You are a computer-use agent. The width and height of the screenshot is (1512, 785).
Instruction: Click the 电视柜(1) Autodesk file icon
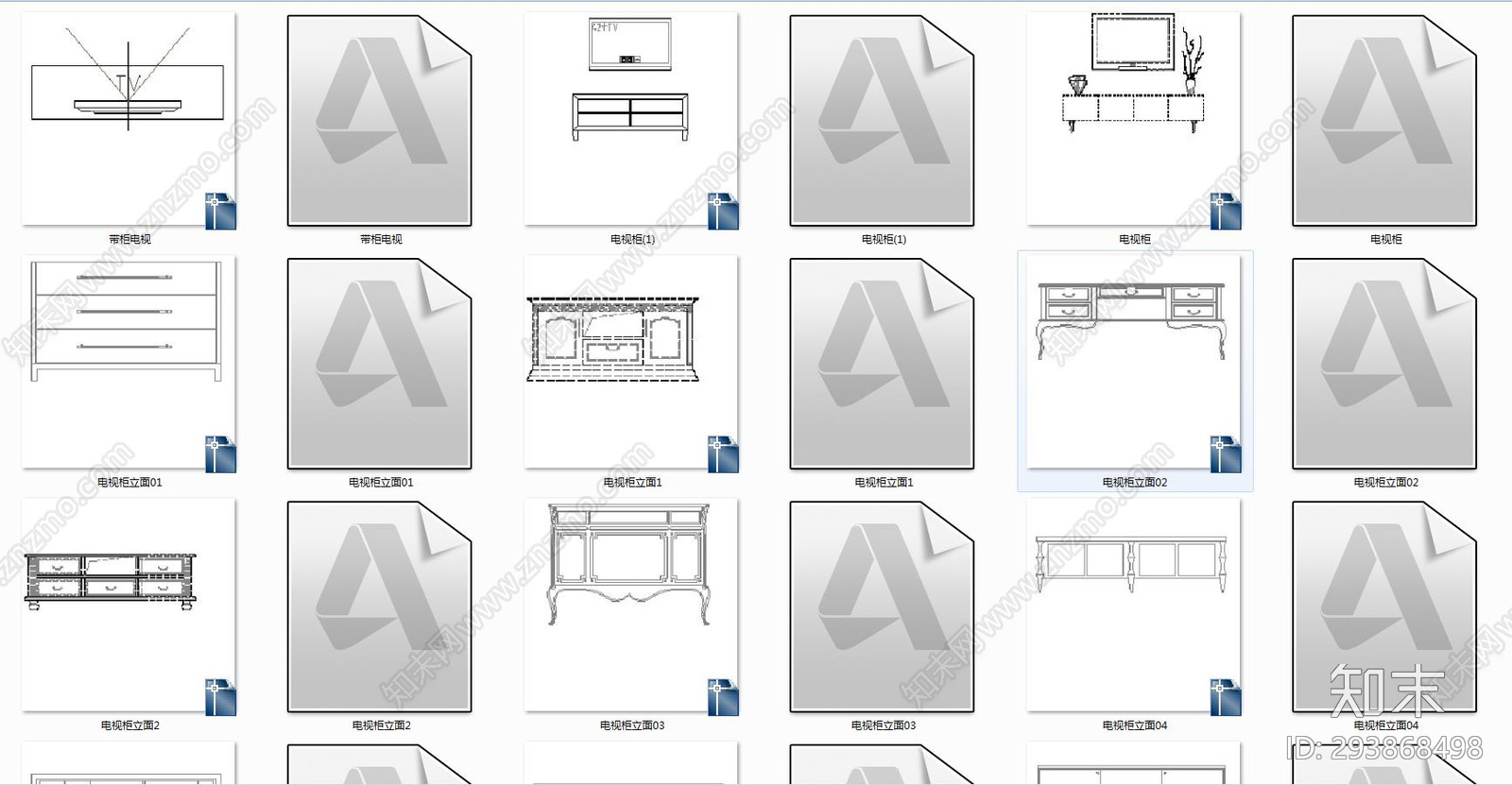883,120
